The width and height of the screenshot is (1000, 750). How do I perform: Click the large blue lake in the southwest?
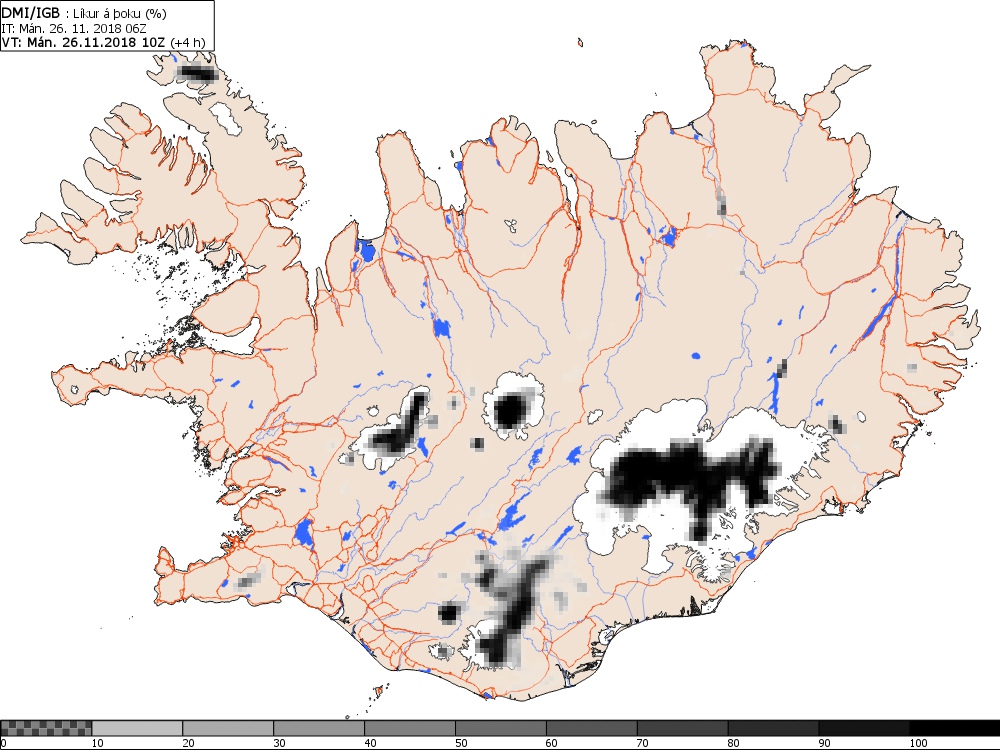coord(304,532)
